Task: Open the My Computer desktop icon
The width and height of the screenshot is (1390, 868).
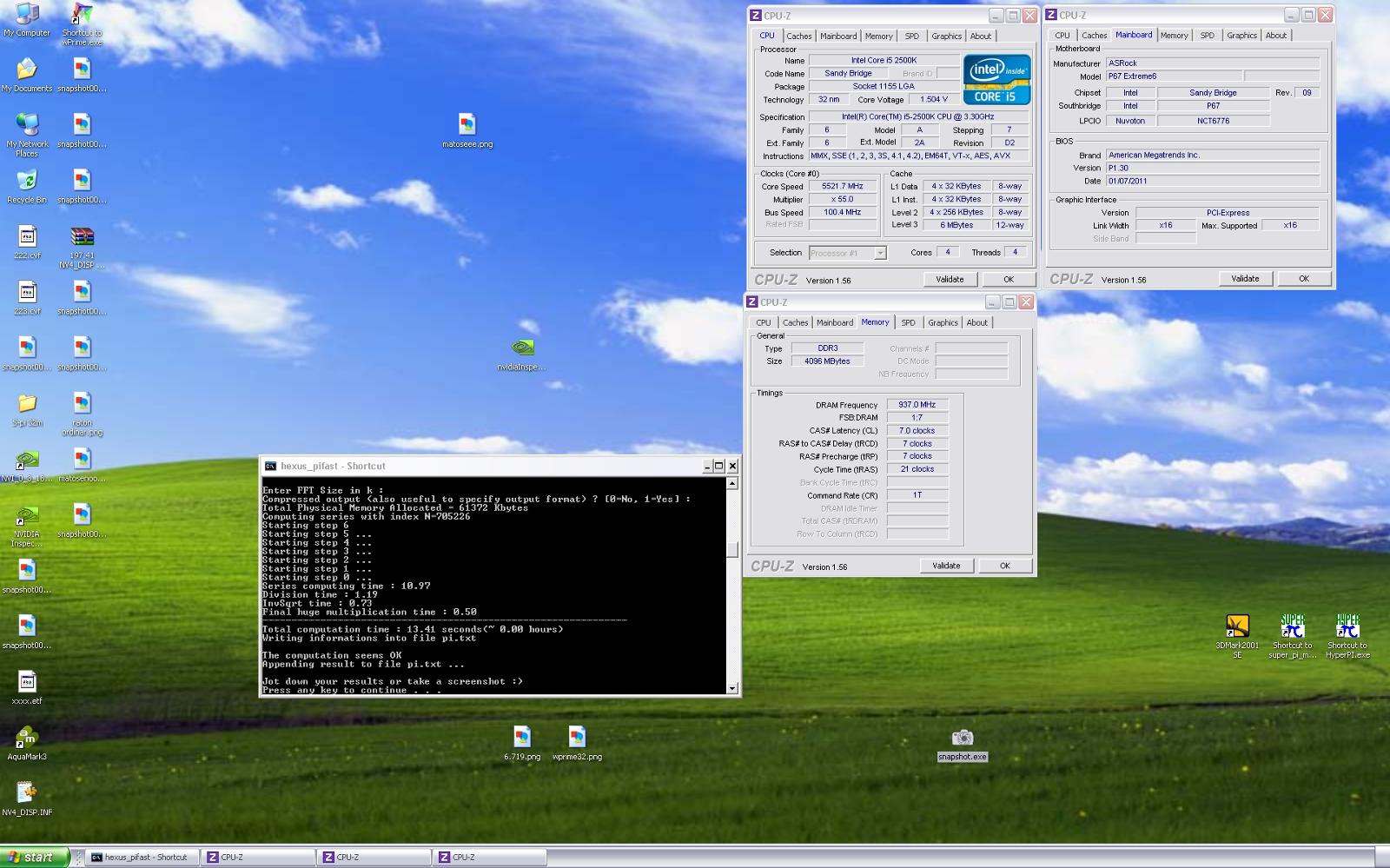Action: click(x=27, y=20)
